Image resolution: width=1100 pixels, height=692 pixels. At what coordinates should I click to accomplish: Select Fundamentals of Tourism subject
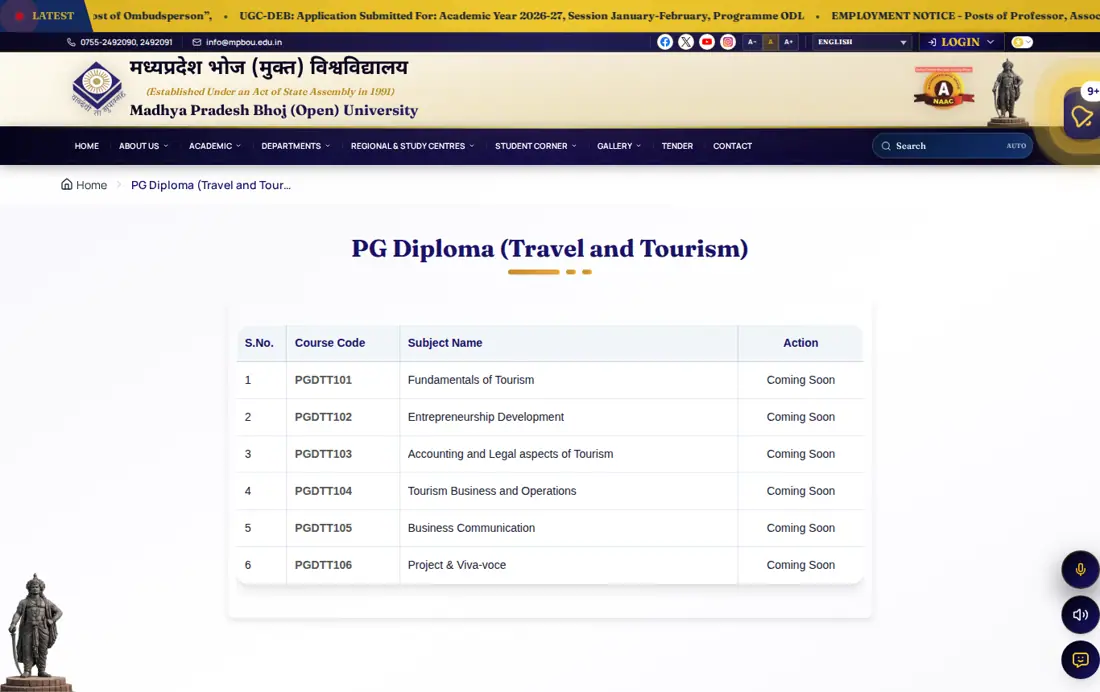tap(471, 380)
